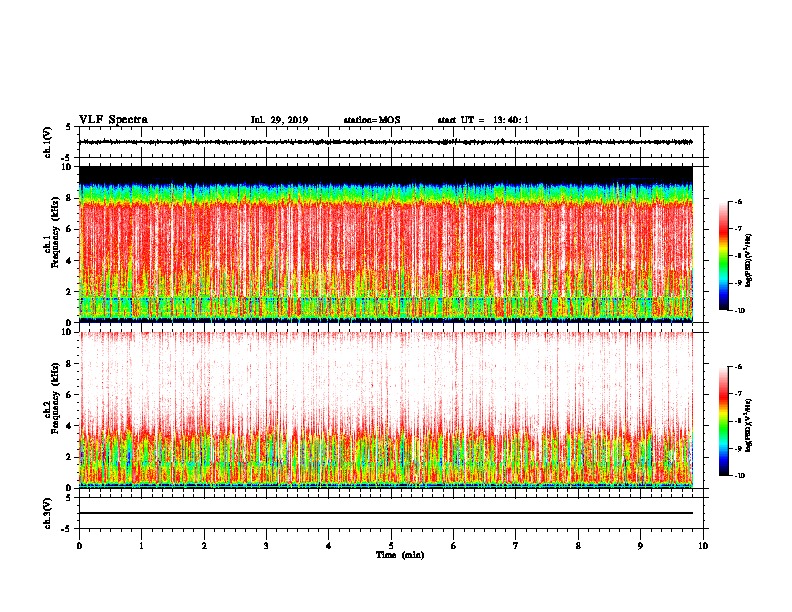Click the ch.1 spectrogram color bar
792x612 pixels.
(724, 256)
